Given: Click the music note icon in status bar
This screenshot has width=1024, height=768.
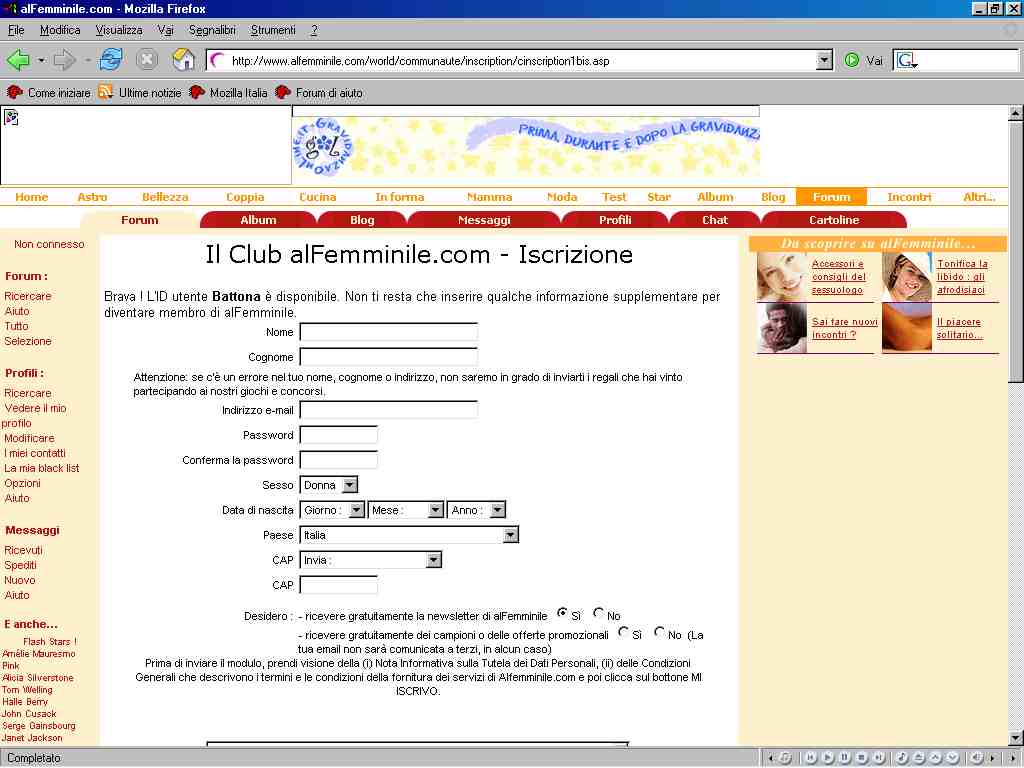Looking at the screenshot, I should tap(901, 758).
